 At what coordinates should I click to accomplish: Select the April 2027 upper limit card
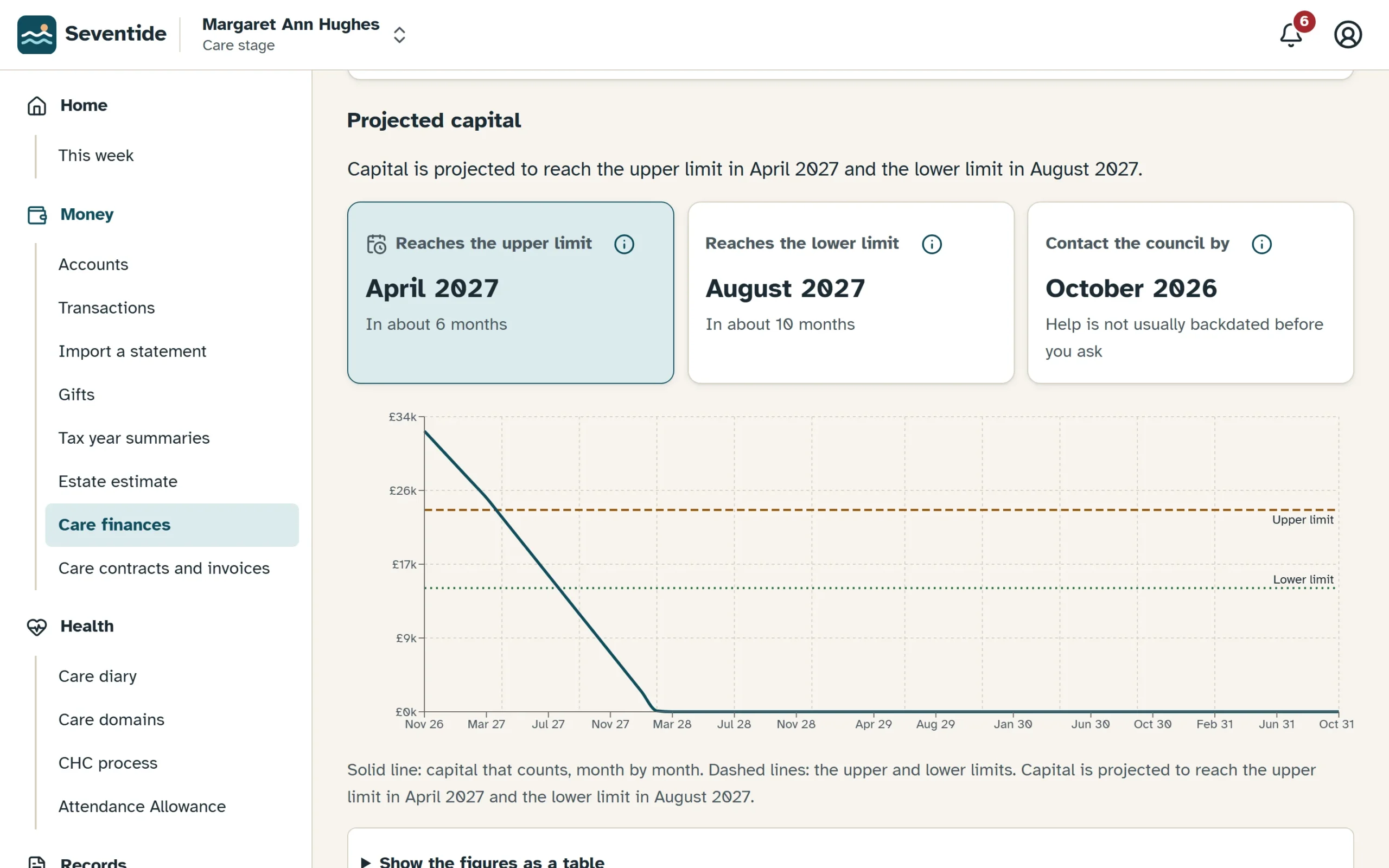(510, 292)
